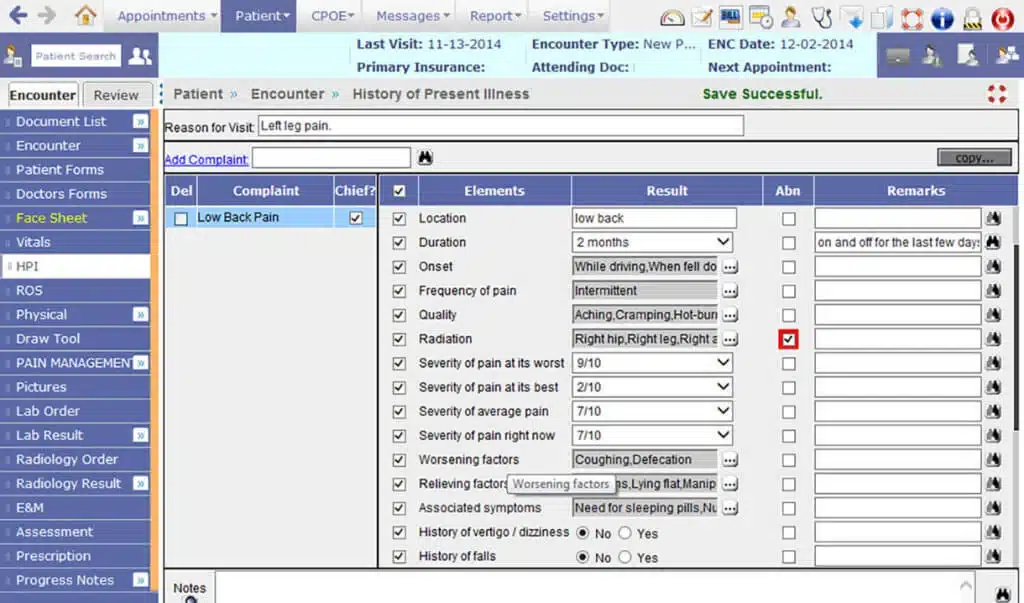The height and width of the screenshot is (603, 1024).
Task: Click the stethoscope toolbar icon
Action: (822, 17)
